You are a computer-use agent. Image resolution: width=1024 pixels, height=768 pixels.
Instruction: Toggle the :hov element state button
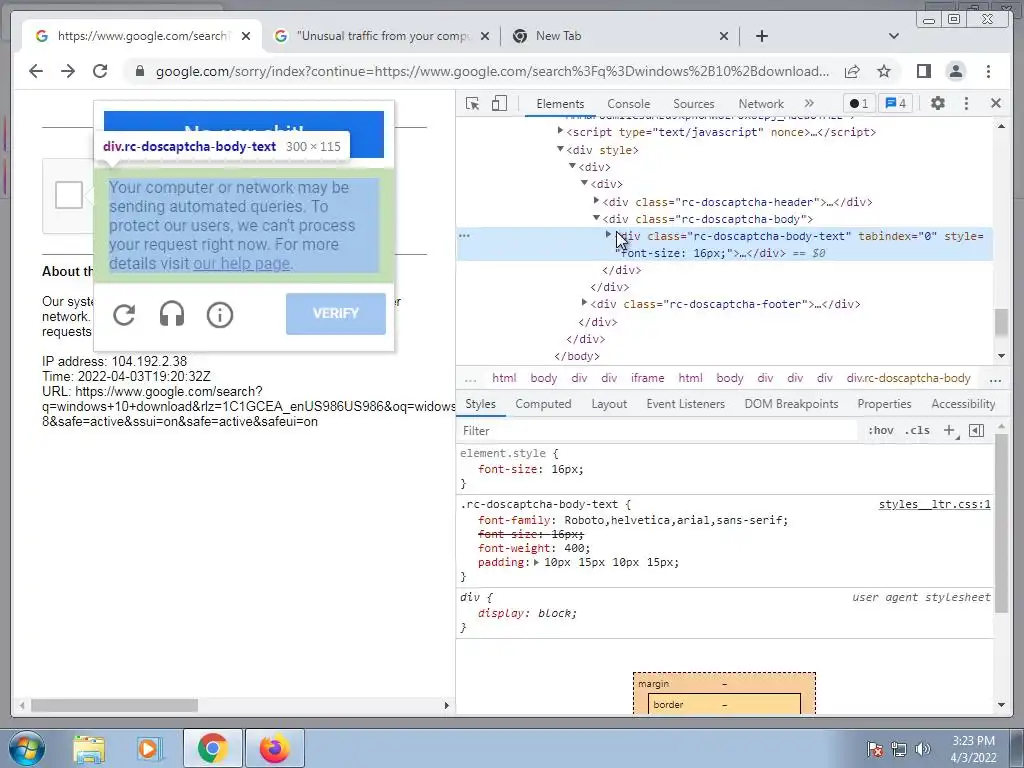click(880, 430)
